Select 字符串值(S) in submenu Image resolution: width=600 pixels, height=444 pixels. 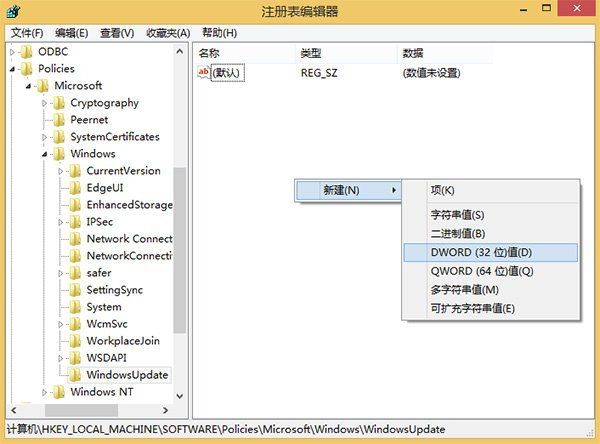pyautogui.click(x=491, y=215)
